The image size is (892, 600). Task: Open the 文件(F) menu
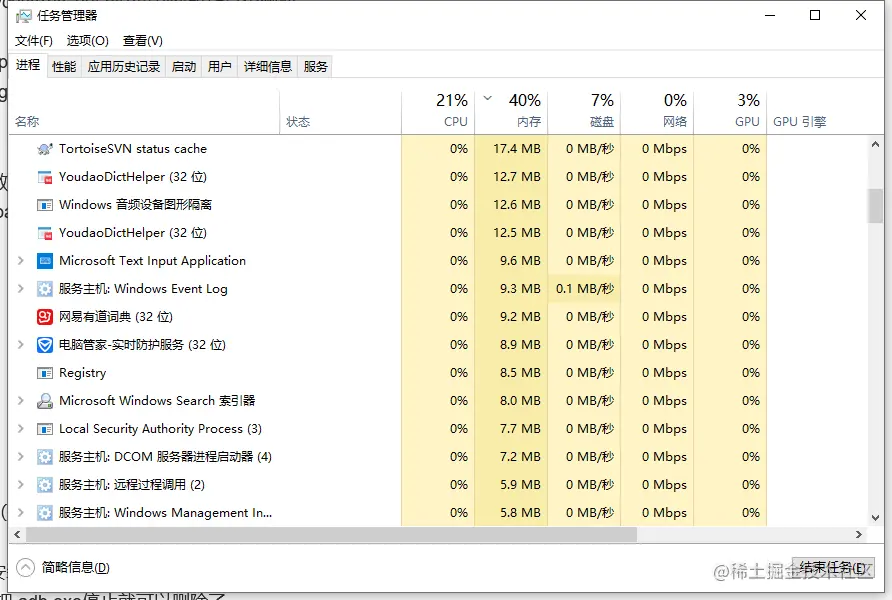(34, 41)
